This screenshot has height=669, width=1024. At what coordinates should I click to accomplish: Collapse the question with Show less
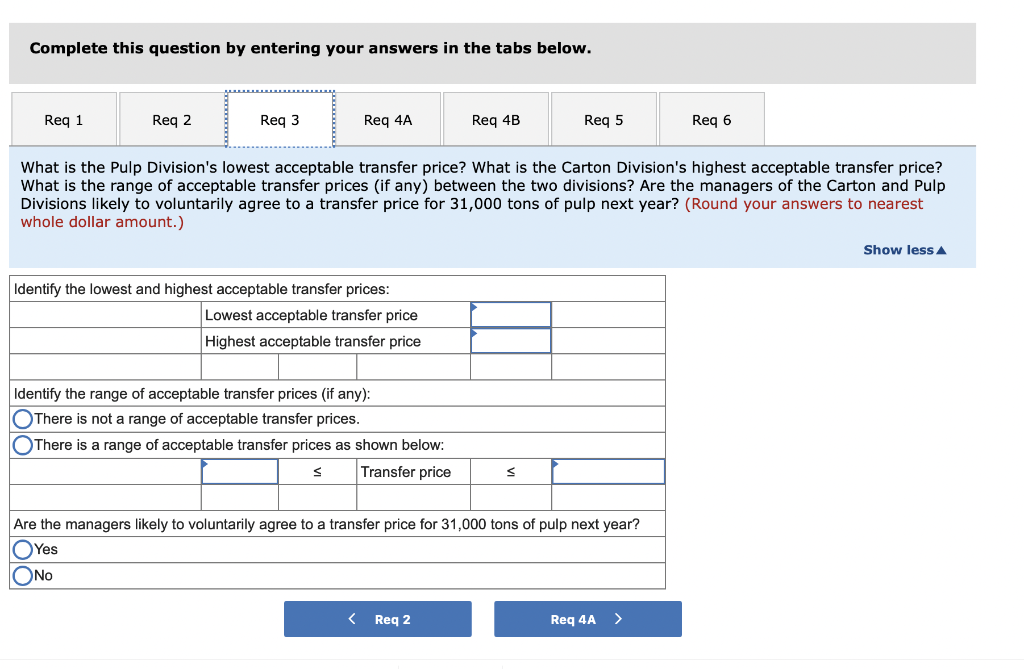pyautogui.click(x=903, y=250)
